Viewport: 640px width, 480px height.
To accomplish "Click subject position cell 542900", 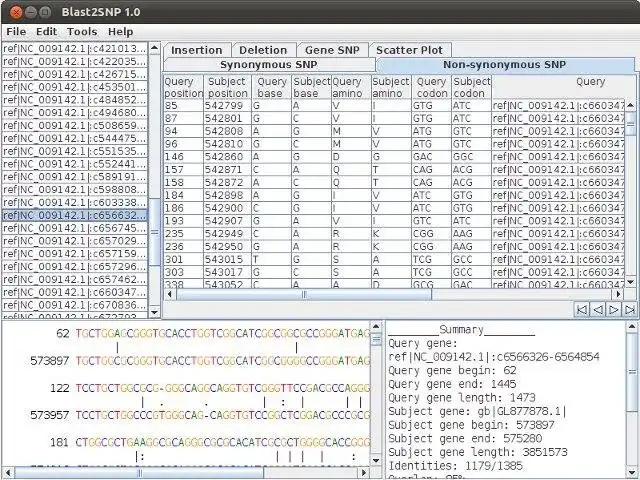I will 227,208.
